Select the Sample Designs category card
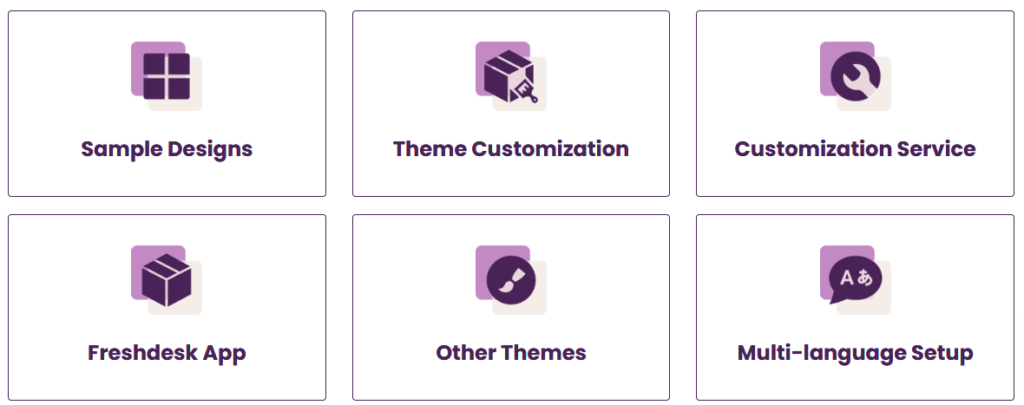The width and height of the screenshot is (1024, 405). (167, 103)
